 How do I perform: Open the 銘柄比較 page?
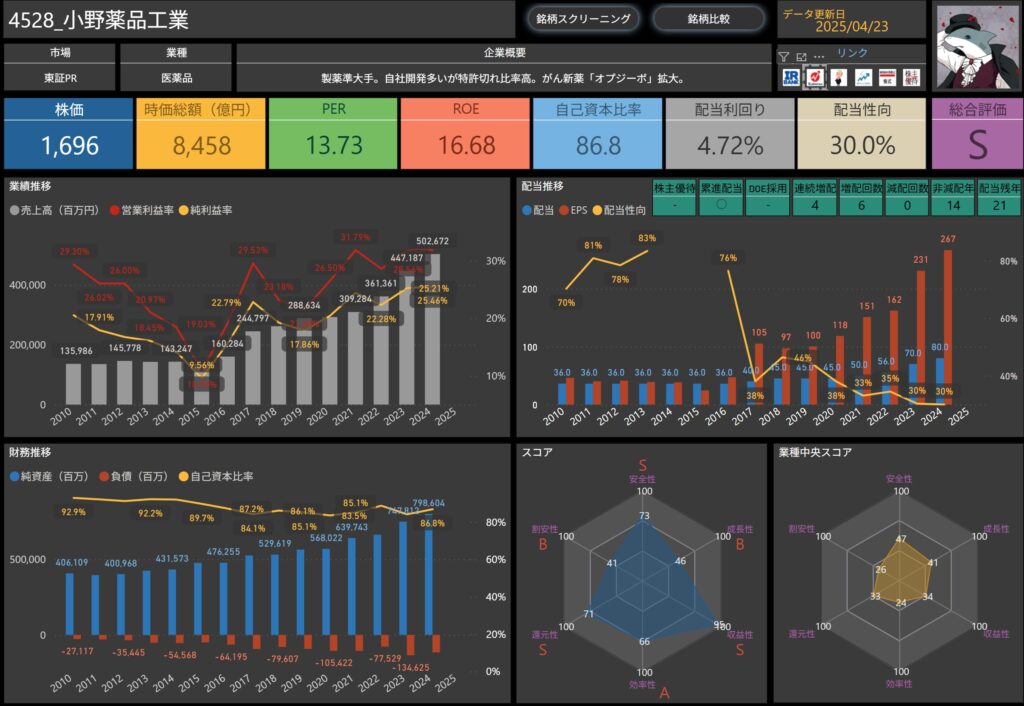tap(709, 19)
